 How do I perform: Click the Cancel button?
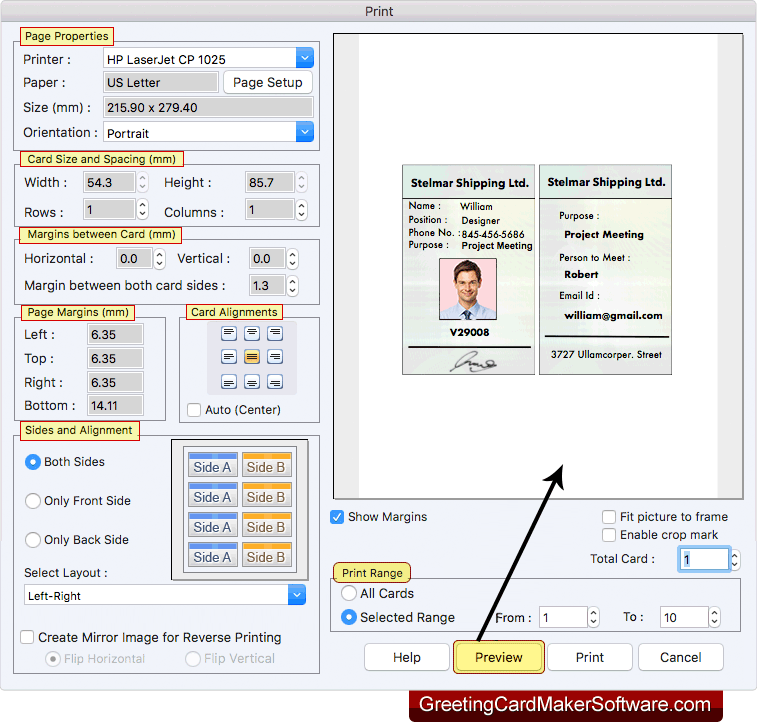click(x=681, y=657)
